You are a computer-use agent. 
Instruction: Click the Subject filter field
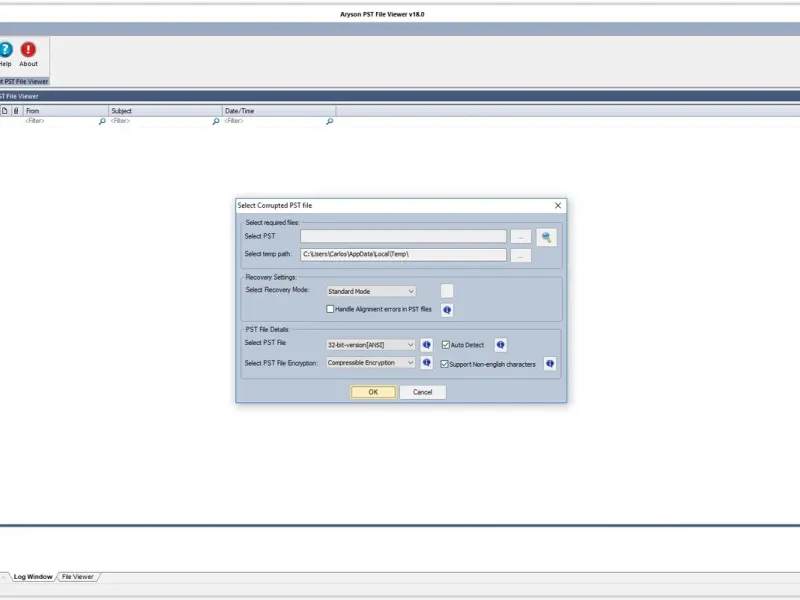coord(161,121)
